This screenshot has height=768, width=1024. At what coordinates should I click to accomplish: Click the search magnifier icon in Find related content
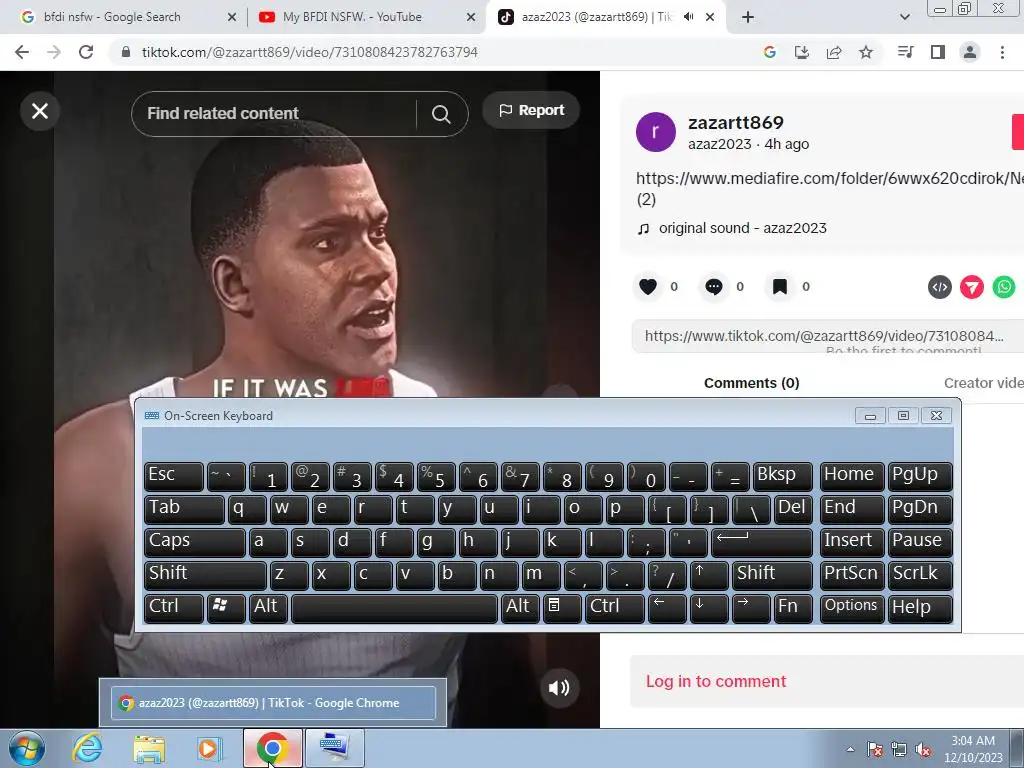click(x=441, y=114)
